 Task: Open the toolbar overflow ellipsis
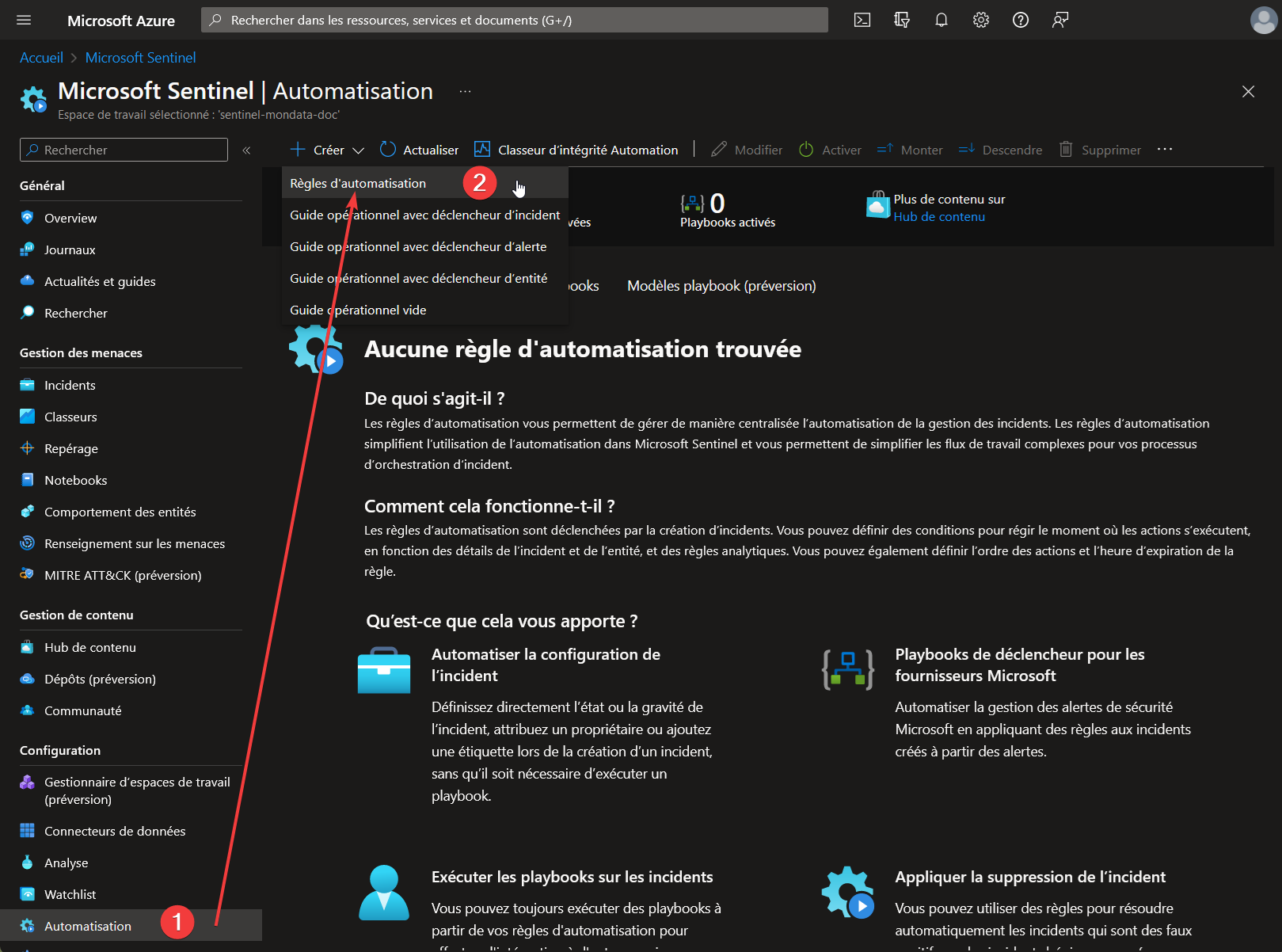tap(1164, 149)
